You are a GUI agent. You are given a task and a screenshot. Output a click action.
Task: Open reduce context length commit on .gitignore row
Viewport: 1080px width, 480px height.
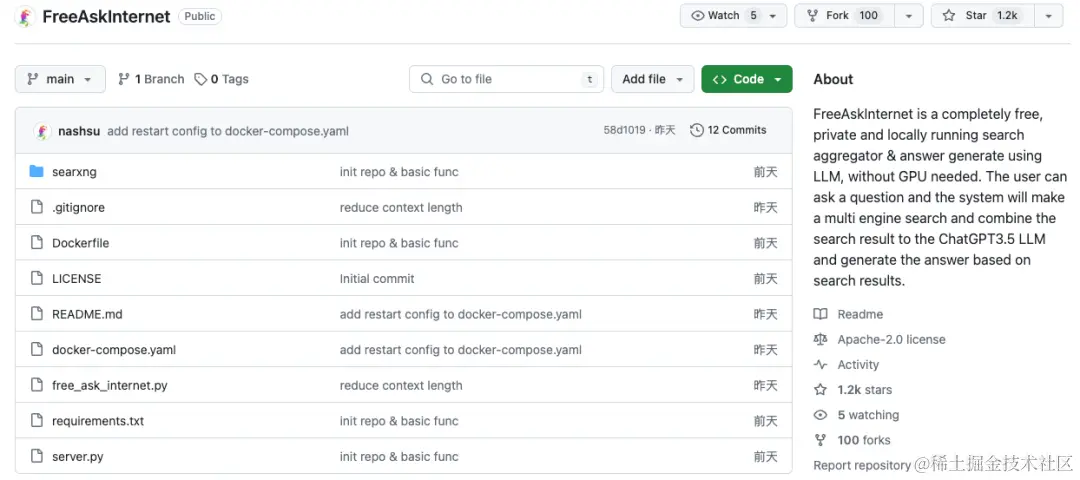click(401, 207)
